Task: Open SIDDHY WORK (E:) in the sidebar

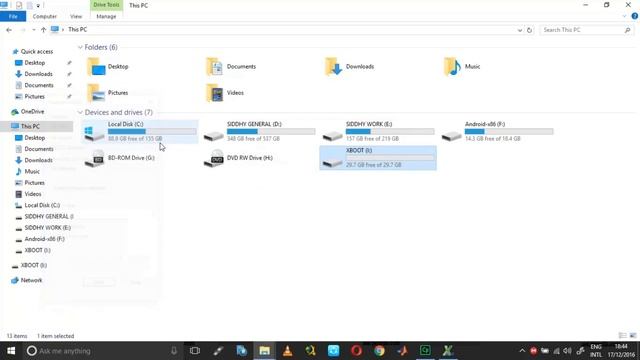Action: click(47, 228)
